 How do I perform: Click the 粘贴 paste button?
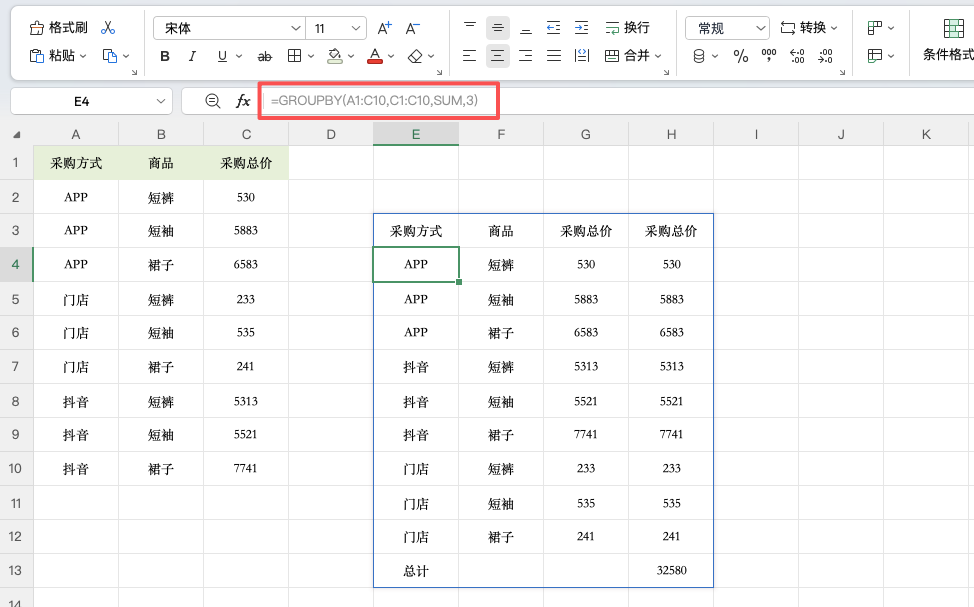click(x=52, y=56)
